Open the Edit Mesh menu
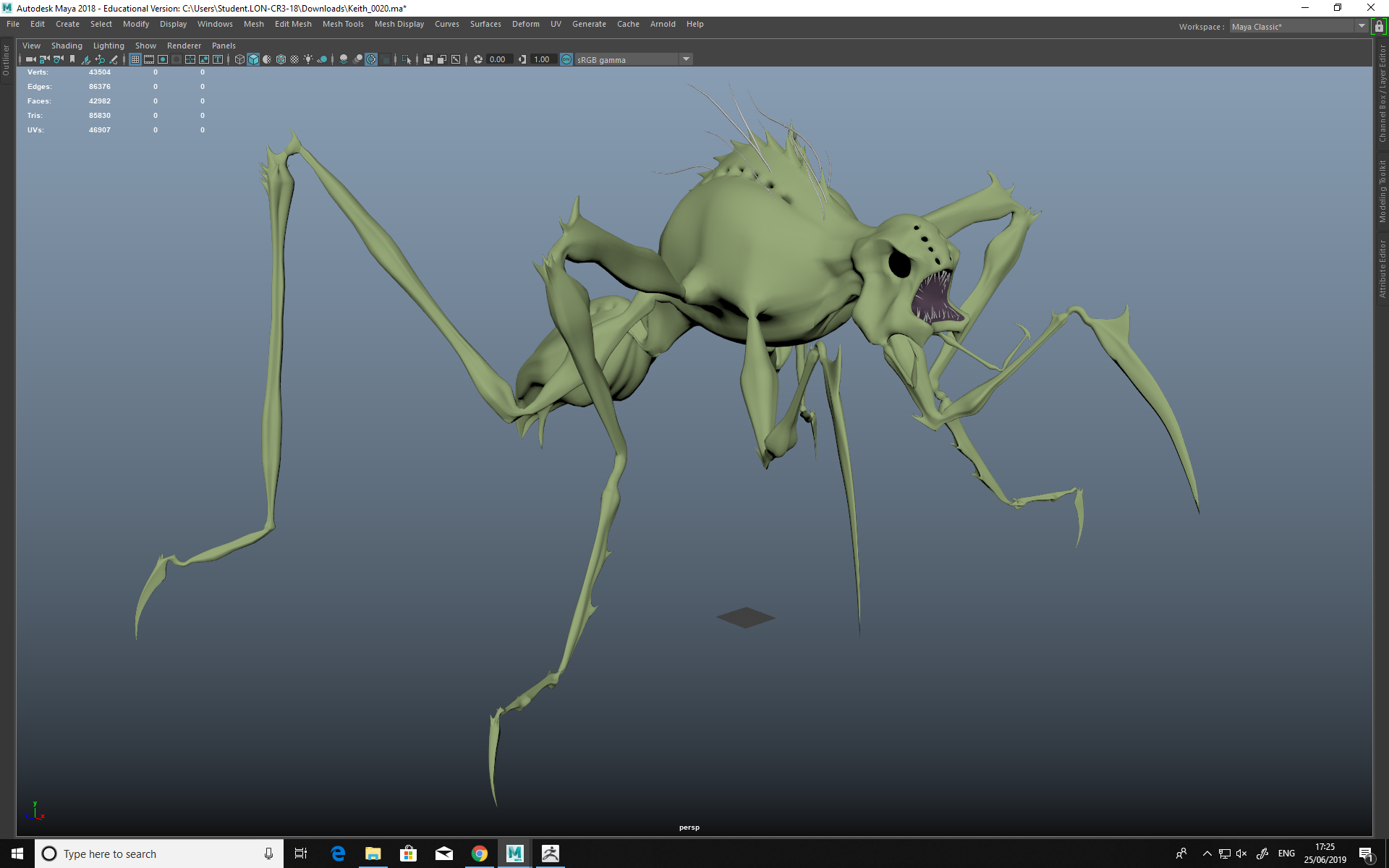 293,24
